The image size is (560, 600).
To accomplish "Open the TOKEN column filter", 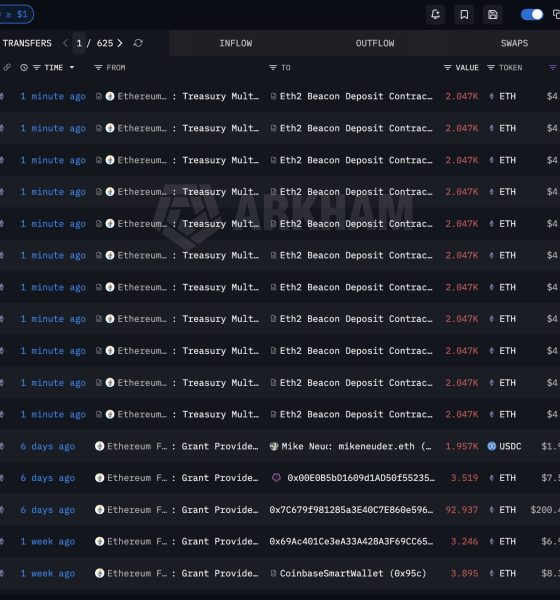I will [x=491, y=68].
